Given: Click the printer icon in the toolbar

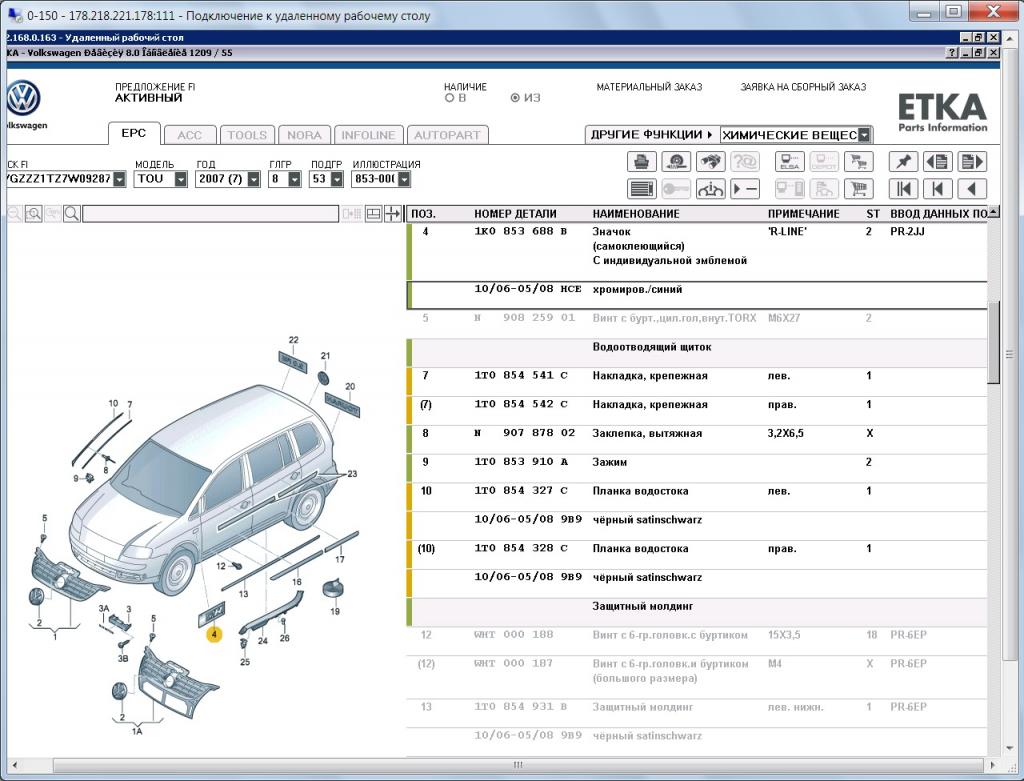Looking at the screenshot, I should 641,161.
